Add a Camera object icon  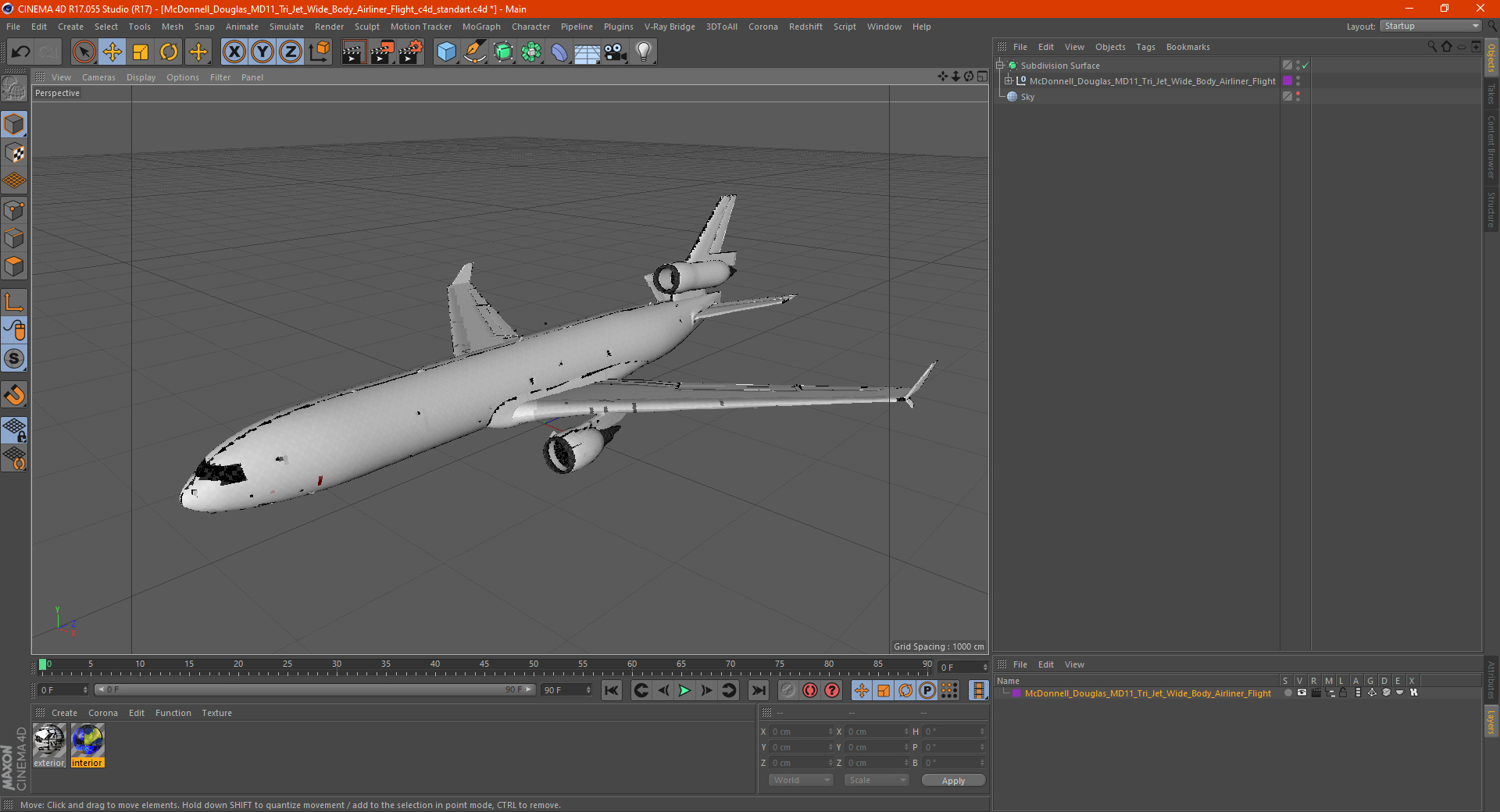(x=616, y=52)
